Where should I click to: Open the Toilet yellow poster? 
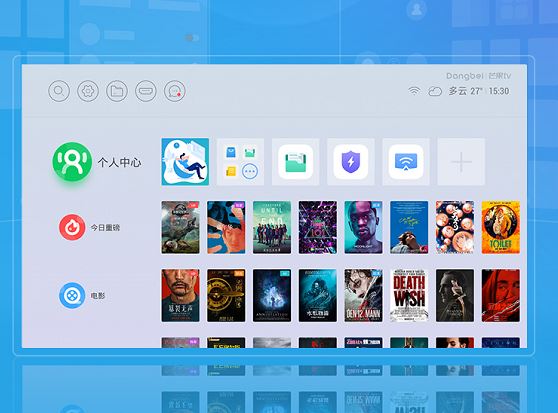point(501,227)
